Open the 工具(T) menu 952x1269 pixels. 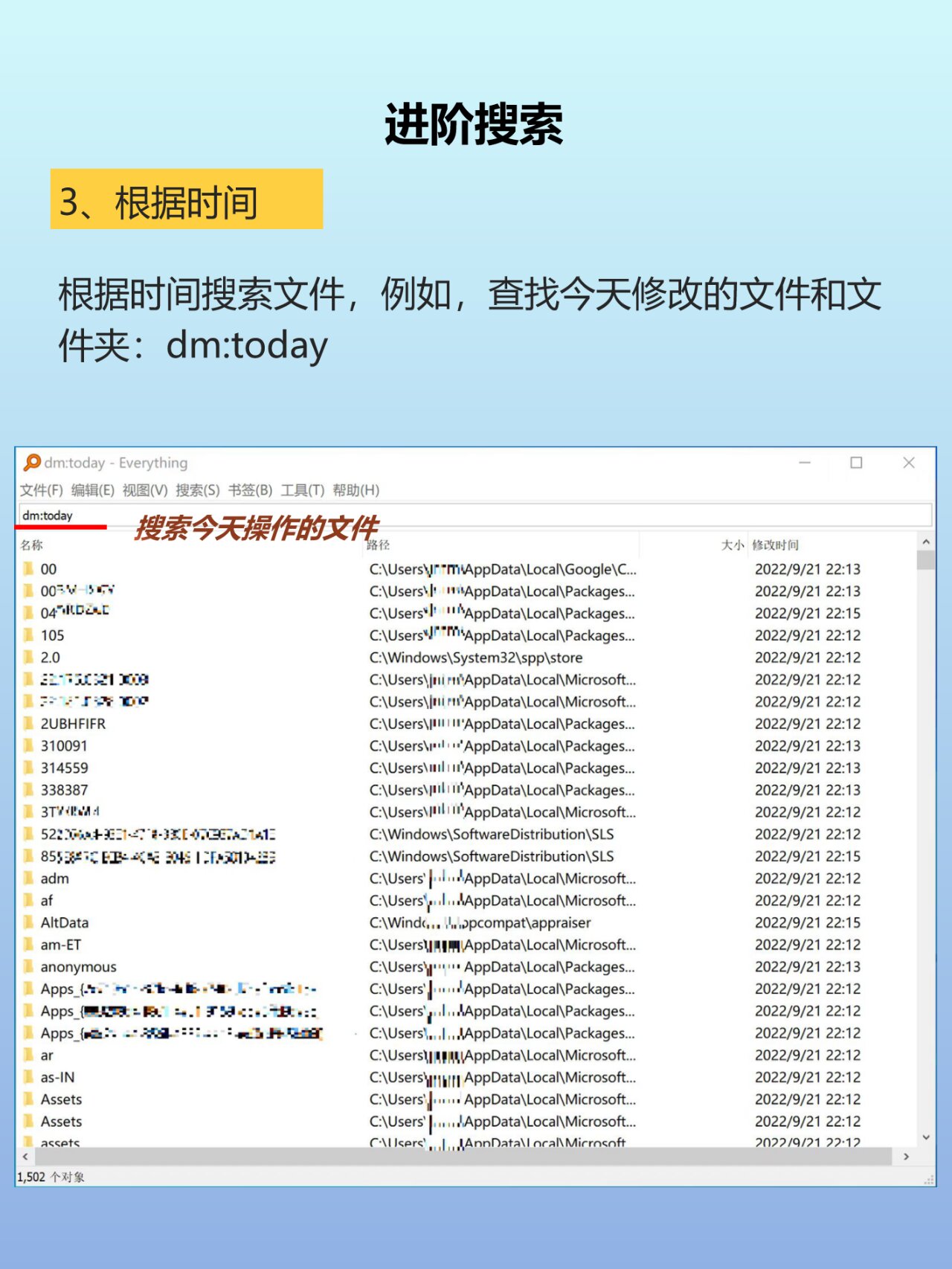[303, 490]
